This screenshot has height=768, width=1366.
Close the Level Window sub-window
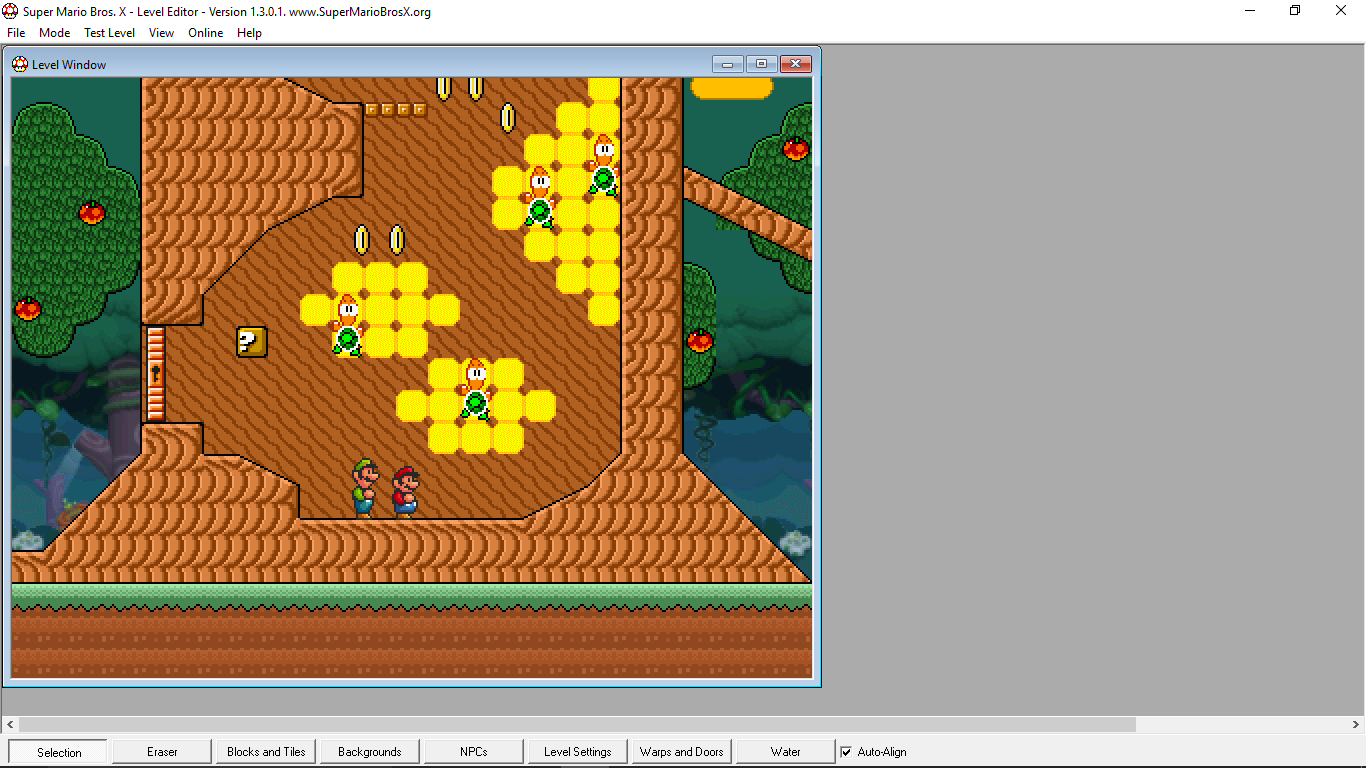click(x=795, y=64)
